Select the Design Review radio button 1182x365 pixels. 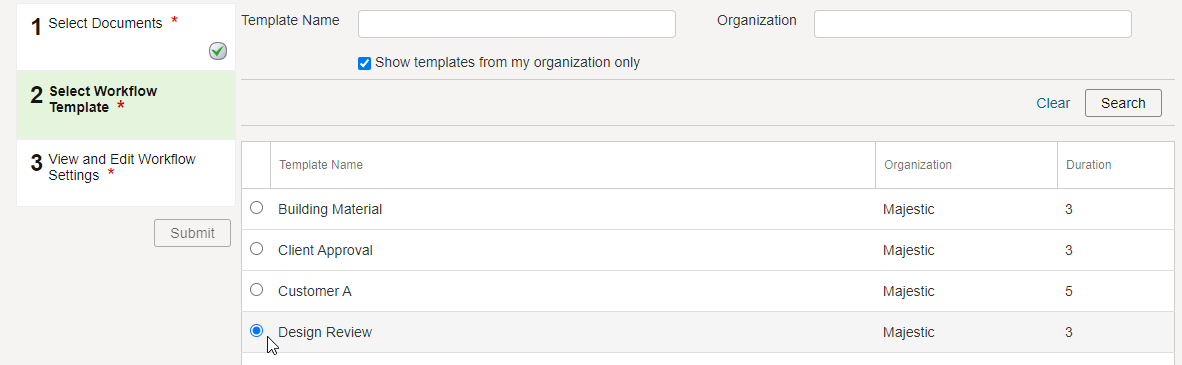[256, 330]
